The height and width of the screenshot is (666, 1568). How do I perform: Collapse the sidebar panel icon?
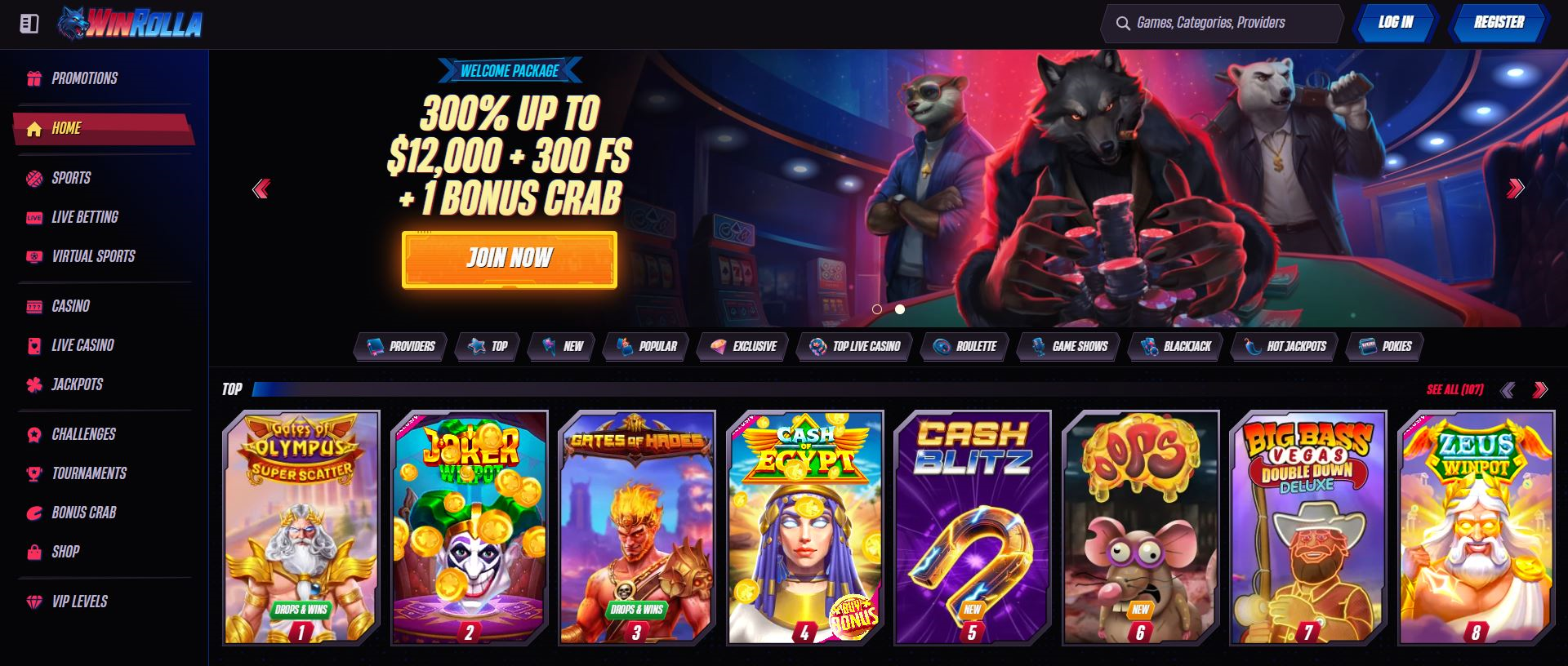(29, 24)
